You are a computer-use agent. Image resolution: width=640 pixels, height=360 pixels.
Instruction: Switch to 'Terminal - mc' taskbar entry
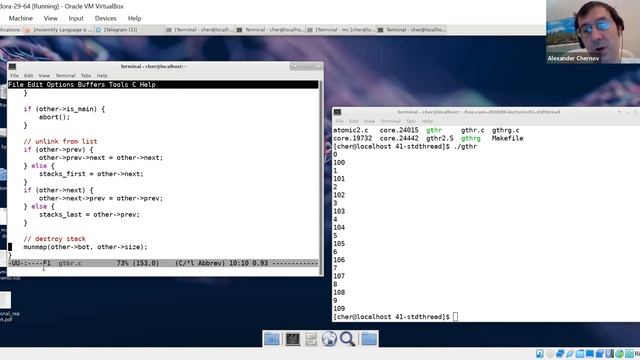[341, 30]
